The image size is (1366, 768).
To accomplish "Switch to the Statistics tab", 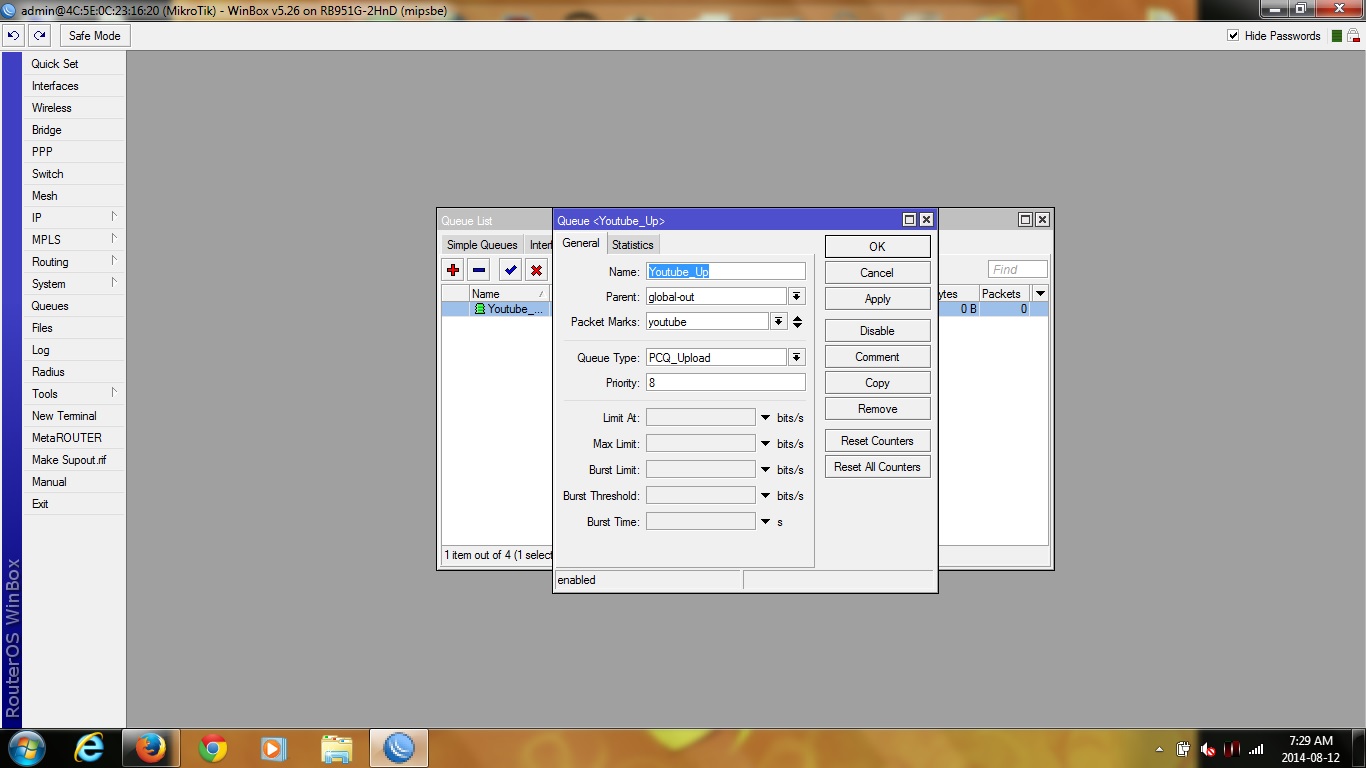I will [x=632, y=245].
